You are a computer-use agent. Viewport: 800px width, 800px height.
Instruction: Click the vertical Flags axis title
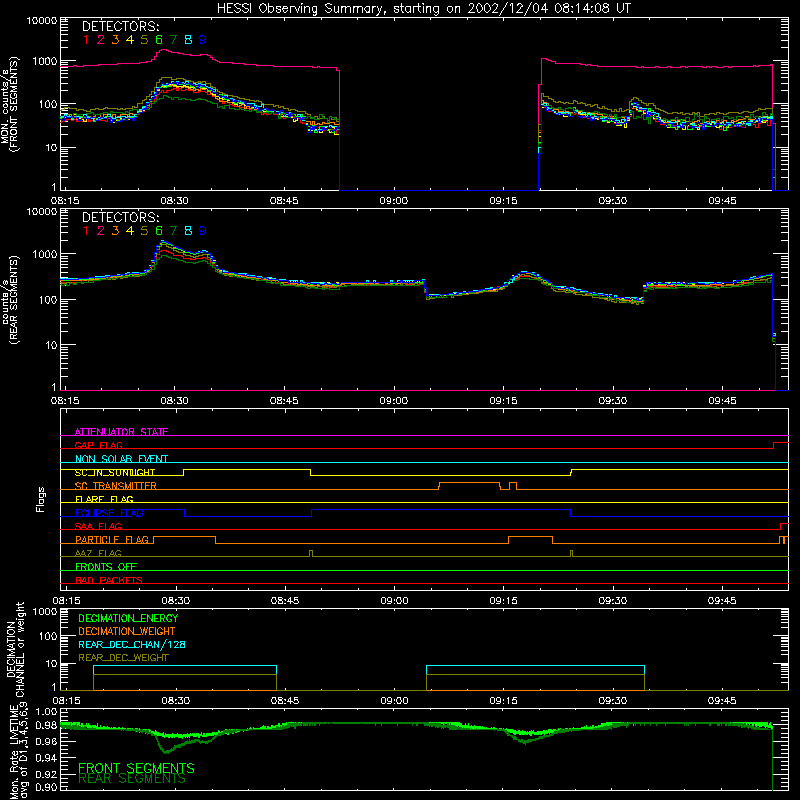[41, 499]
